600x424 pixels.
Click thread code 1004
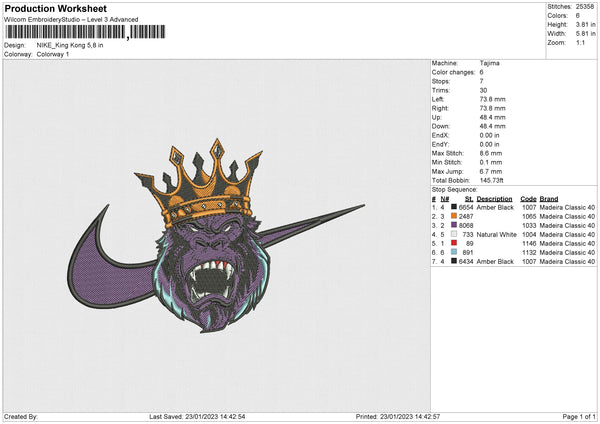tap(529, 235)
